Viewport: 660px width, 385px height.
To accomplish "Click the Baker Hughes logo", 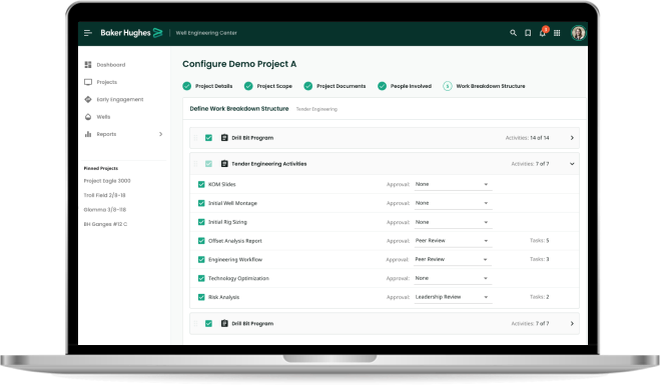I will click(131, 33).
